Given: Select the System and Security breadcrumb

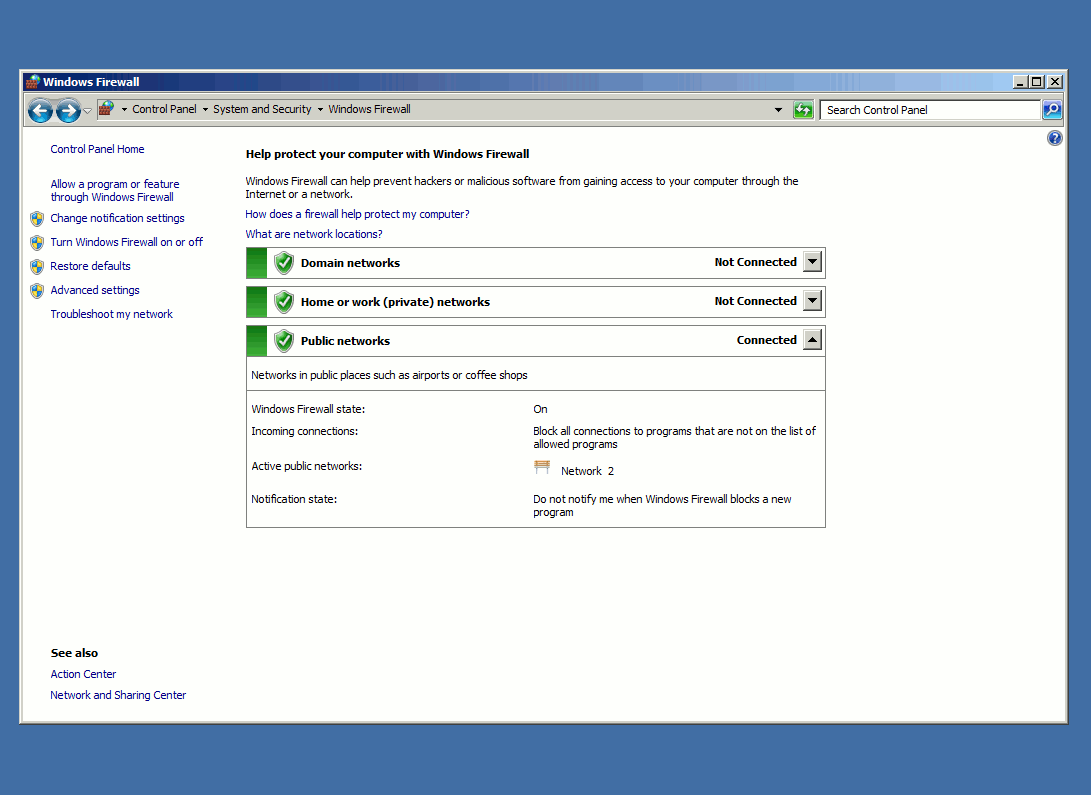Looking at the screenshot, I should coord(262,109).
